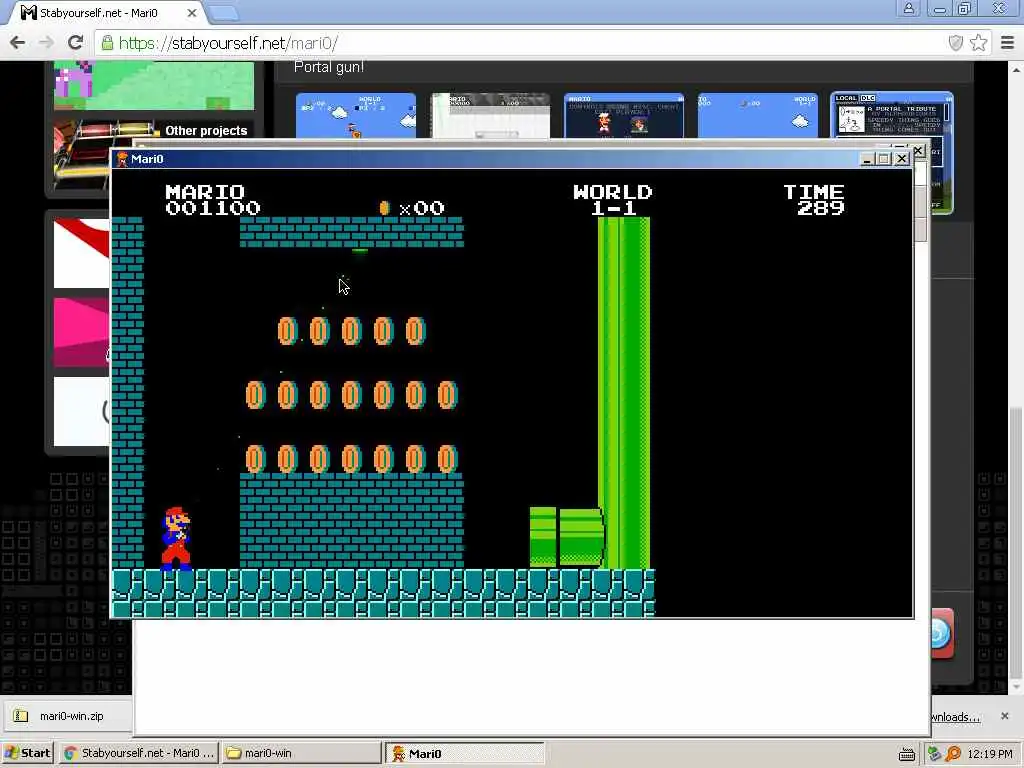1024x768 pixels.
Task: Switch to mari0-win folder taskbar button
Action: tap(301, 753)
